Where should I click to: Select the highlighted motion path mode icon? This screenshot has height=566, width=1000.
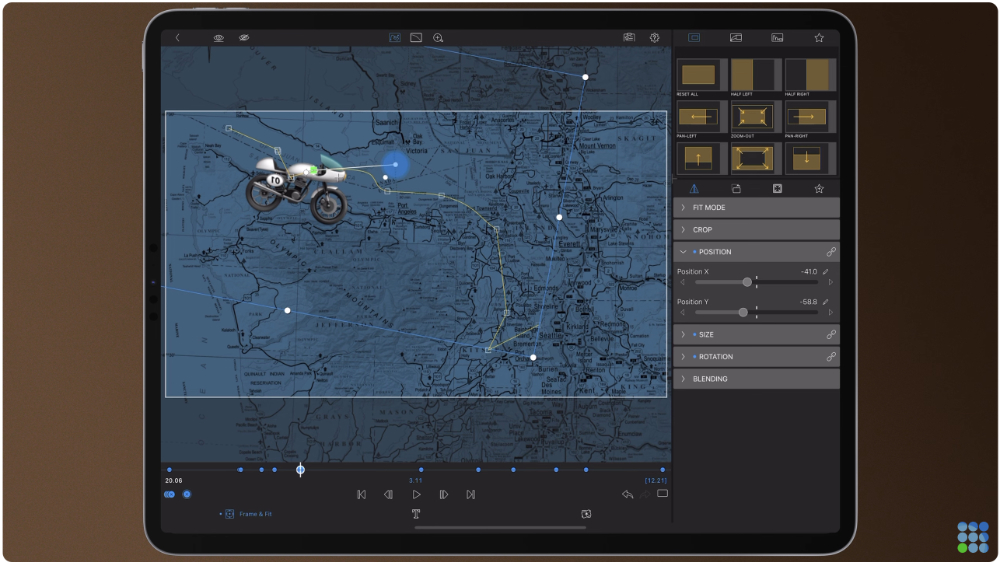pyautogui.click(x=395, y=38)
